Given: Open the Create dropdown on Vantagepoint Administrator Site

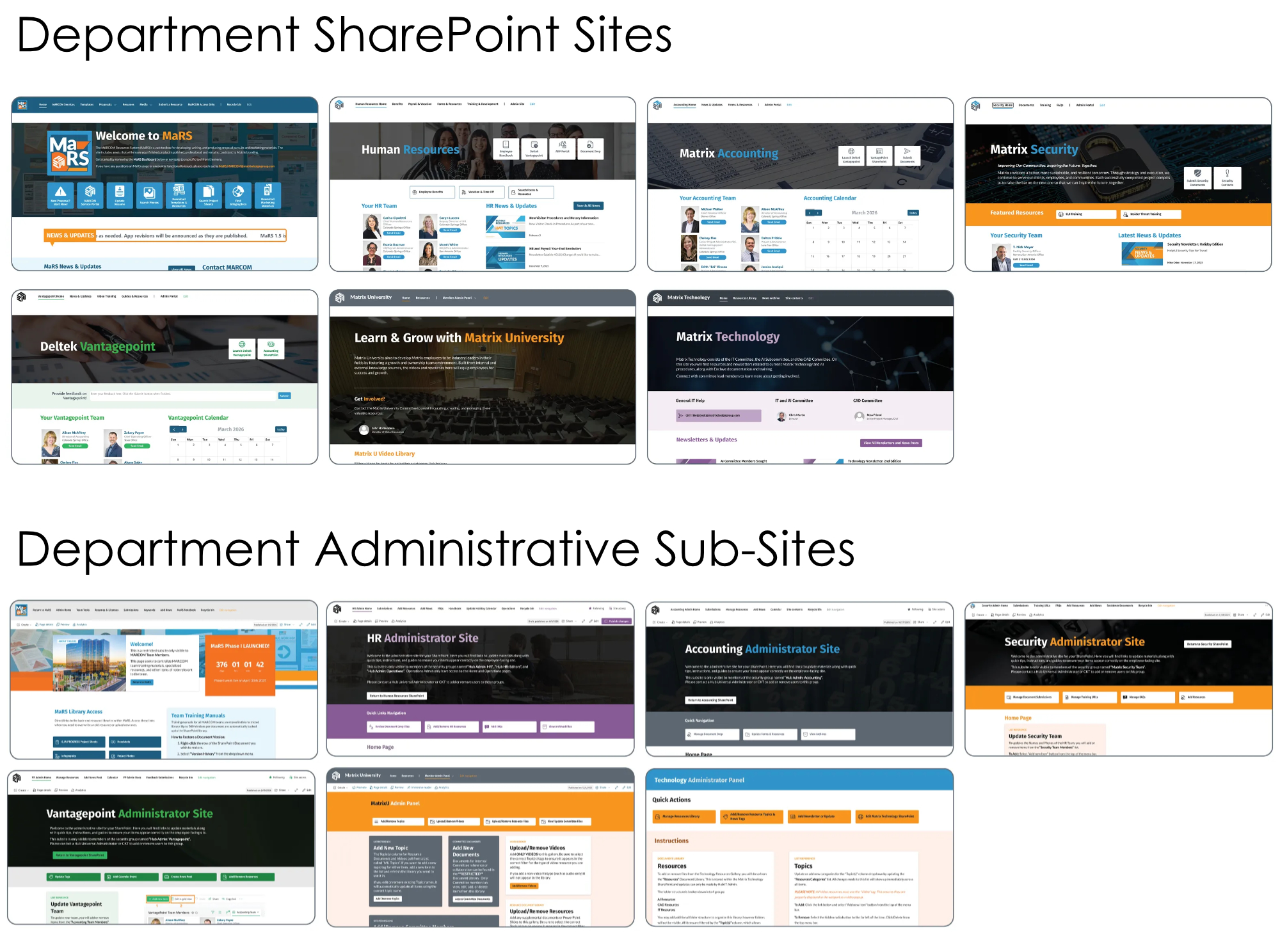Looking at the screenshot, I should (20, 790).
